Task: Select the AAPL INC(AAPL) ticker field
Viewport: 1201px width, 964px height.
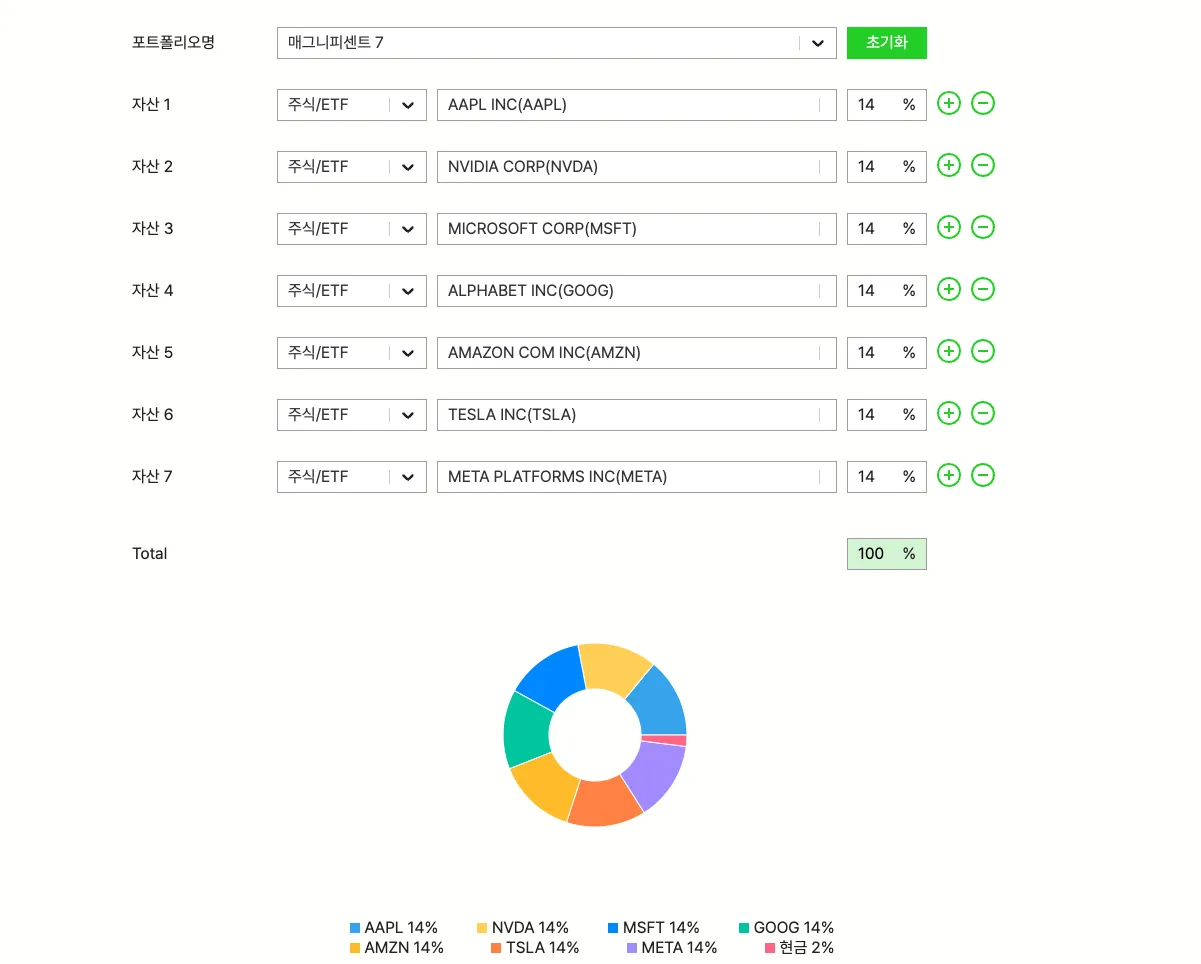Action: click(x=637, y=105)
